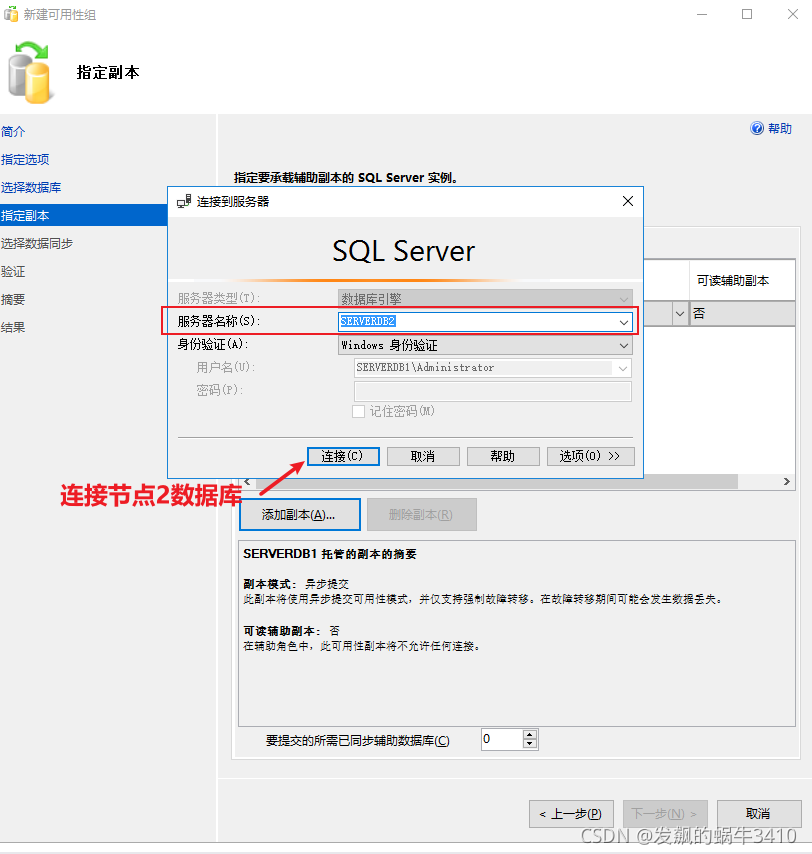Open the 身份验证 dropdown

click(485, 345)
